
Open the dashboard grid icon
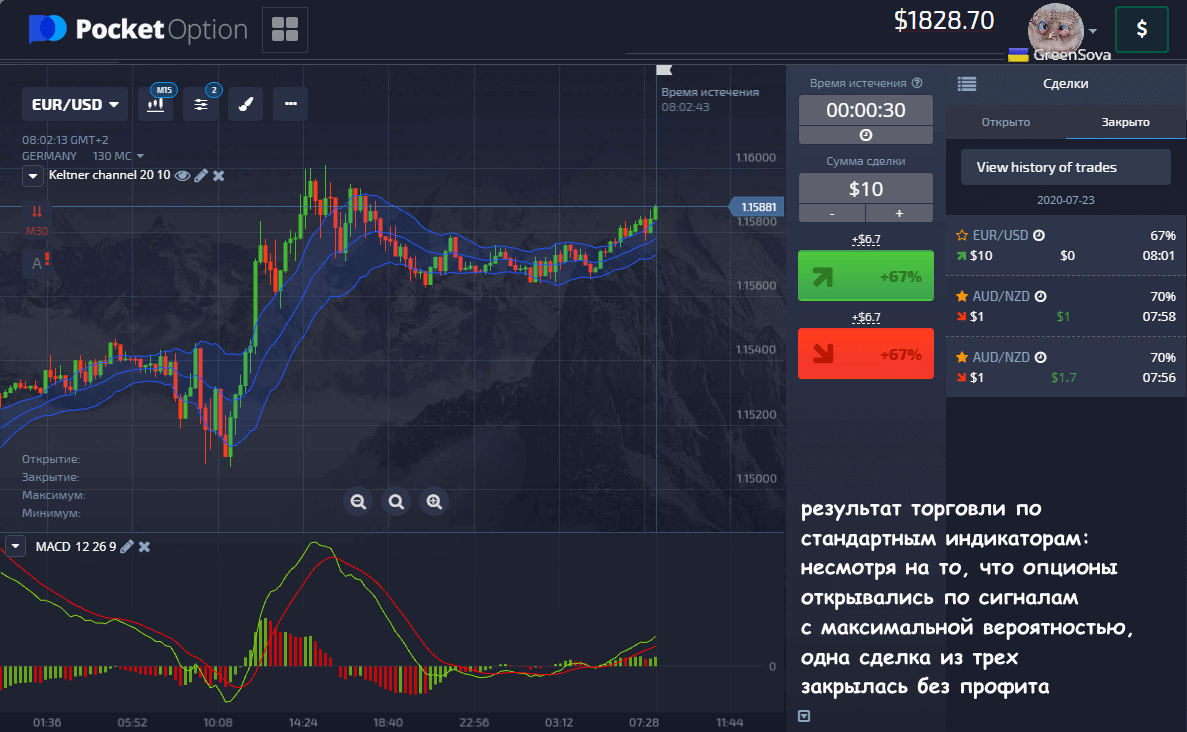click(285, 30)
